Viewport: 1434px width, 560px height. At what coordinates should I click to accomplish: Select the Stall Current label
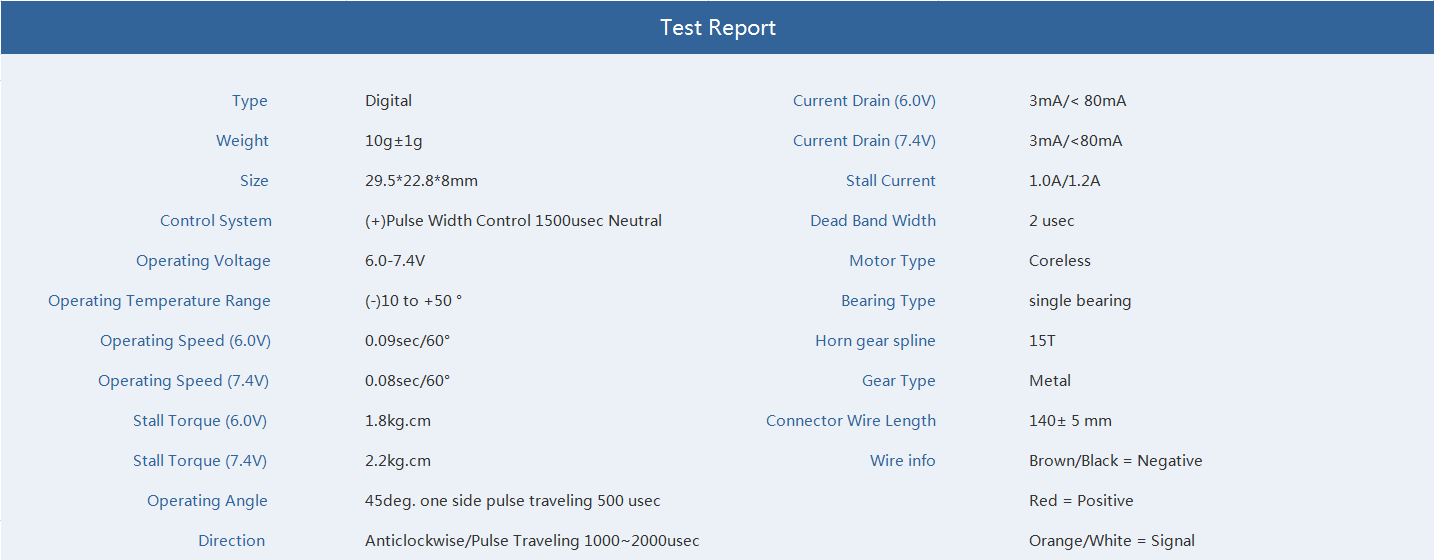pos(891,181)
